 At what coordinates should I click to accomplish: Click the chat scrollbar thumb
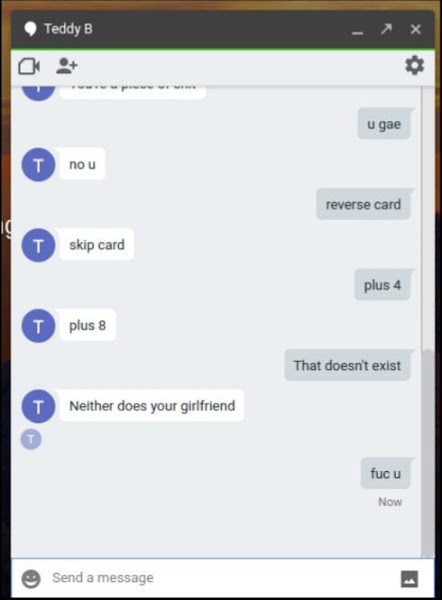[x=427, y=452]
